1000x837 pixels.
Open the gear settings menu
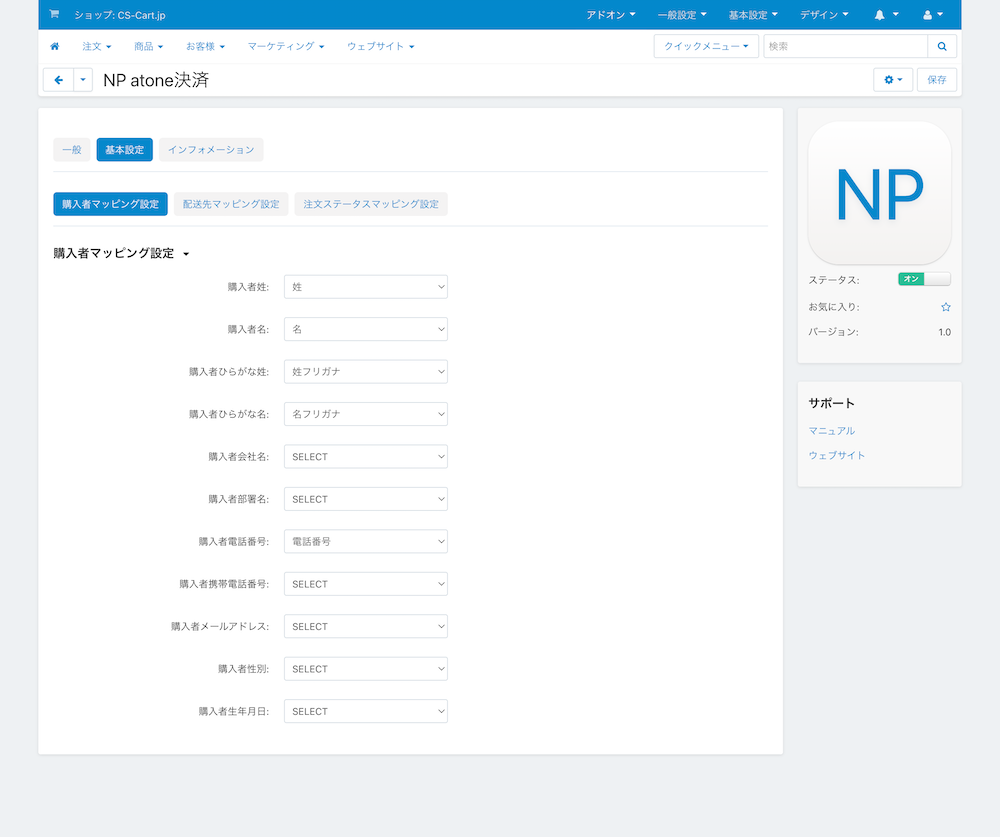[x=893, y=80]
